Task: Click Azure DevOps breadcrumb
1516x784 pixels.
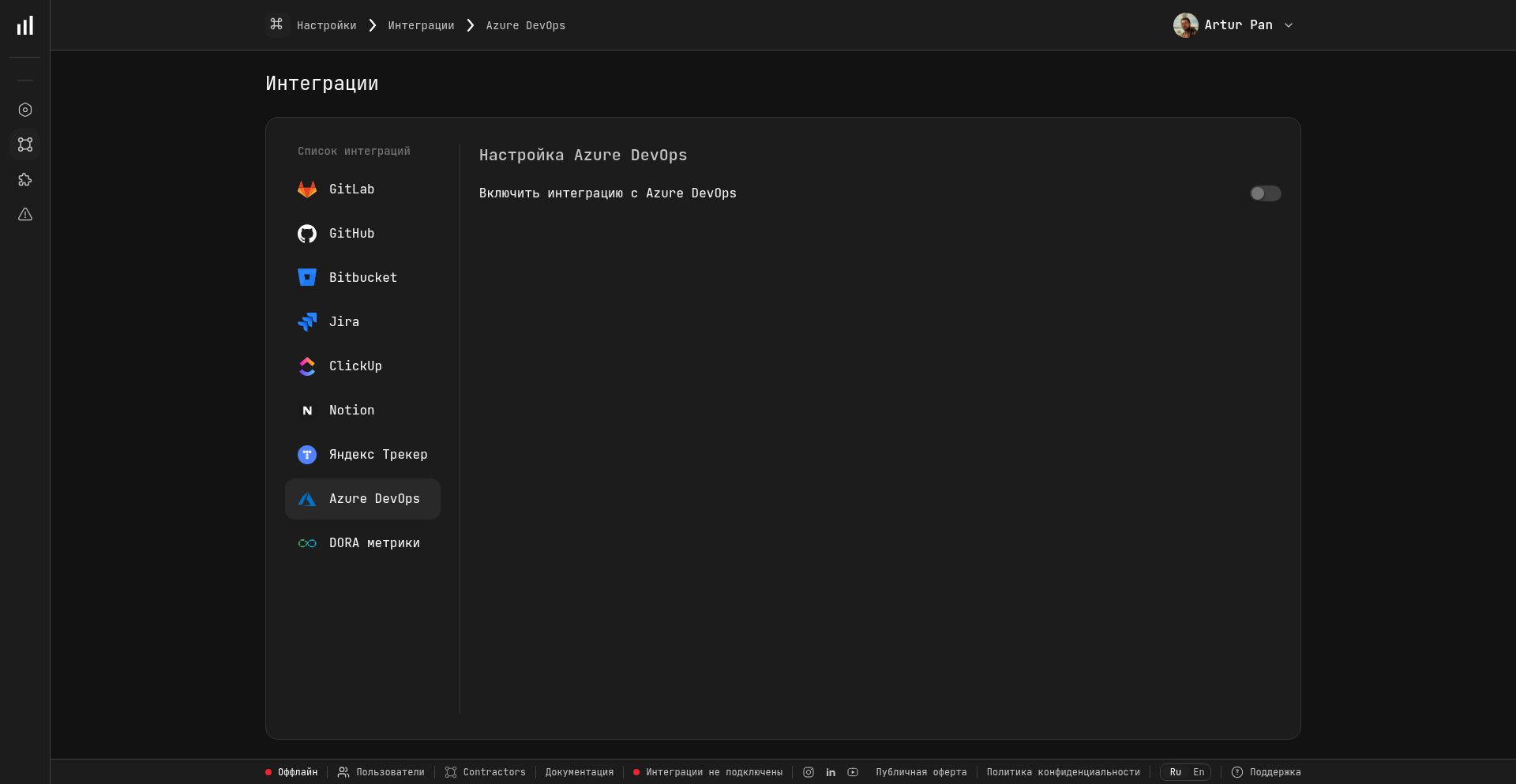Action: click(x=526, y=25)
